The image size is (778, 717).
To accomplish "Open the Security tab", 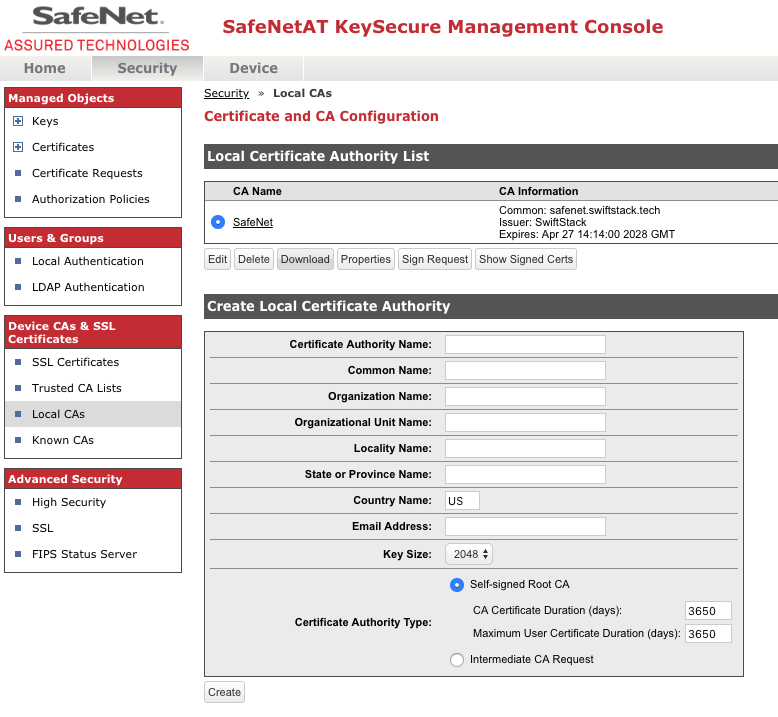I will click(x=147, y=68).
